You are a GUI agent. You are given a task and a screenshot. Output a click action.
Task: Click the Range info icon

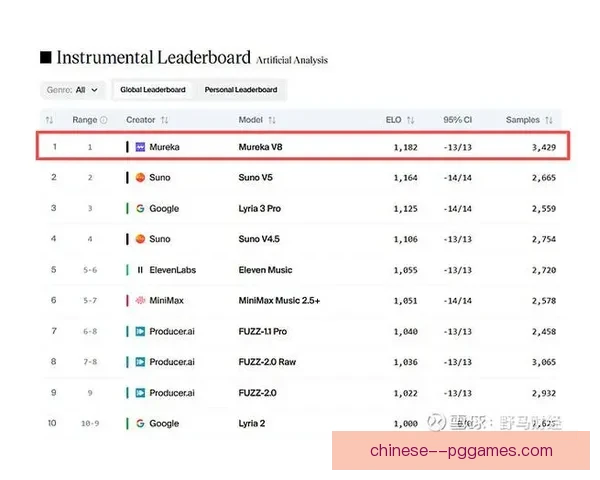tap(104, 120)
